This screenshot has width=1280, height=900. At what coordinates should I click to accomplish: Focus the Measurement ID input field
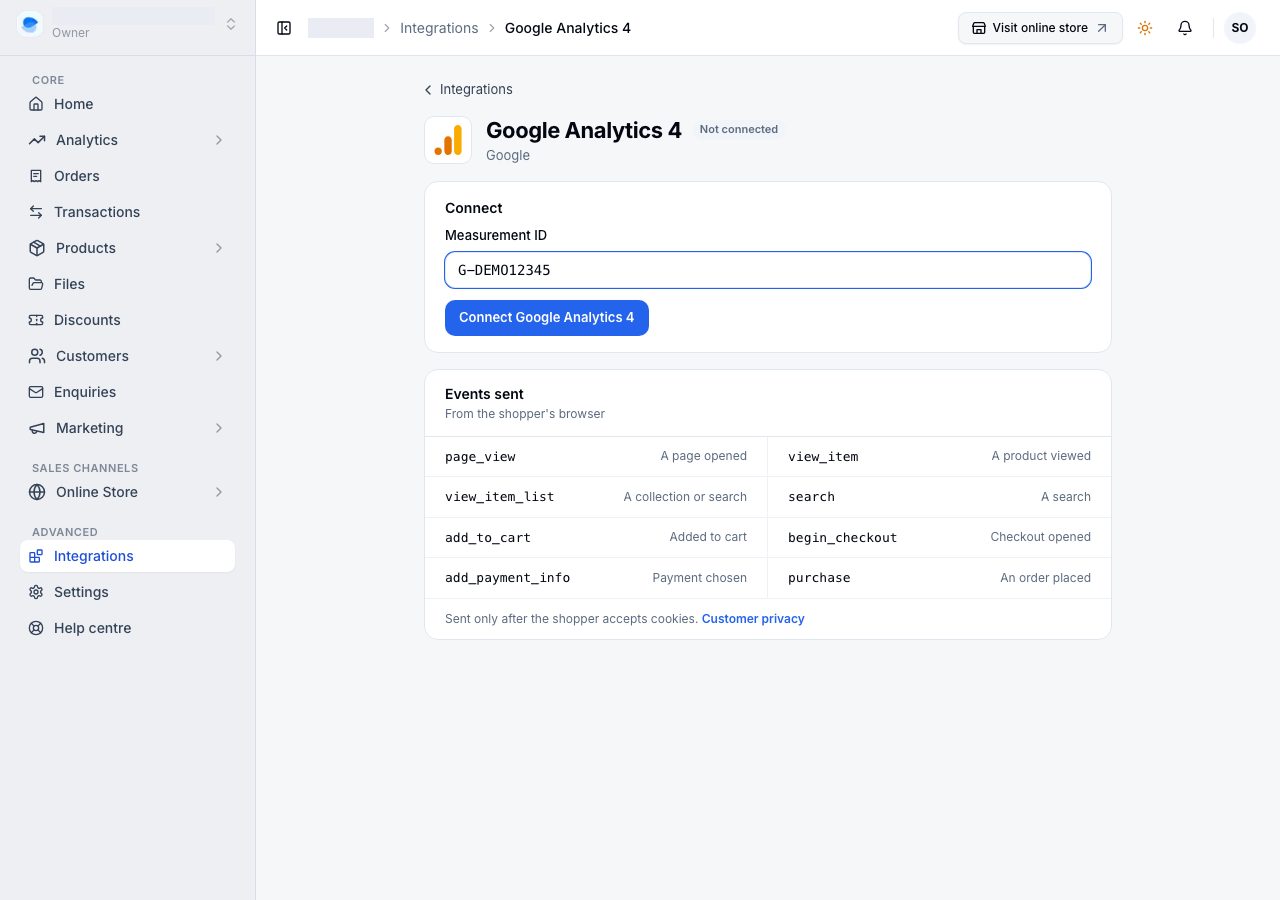(x=768, y=270)
